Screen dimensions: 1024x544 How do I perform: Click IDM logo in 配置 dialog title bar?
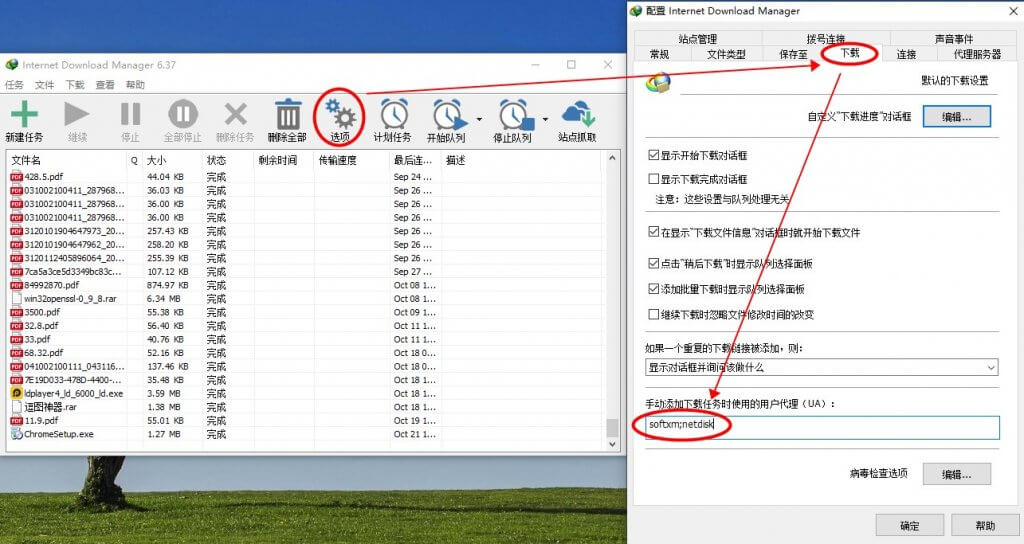coord(635,10)
